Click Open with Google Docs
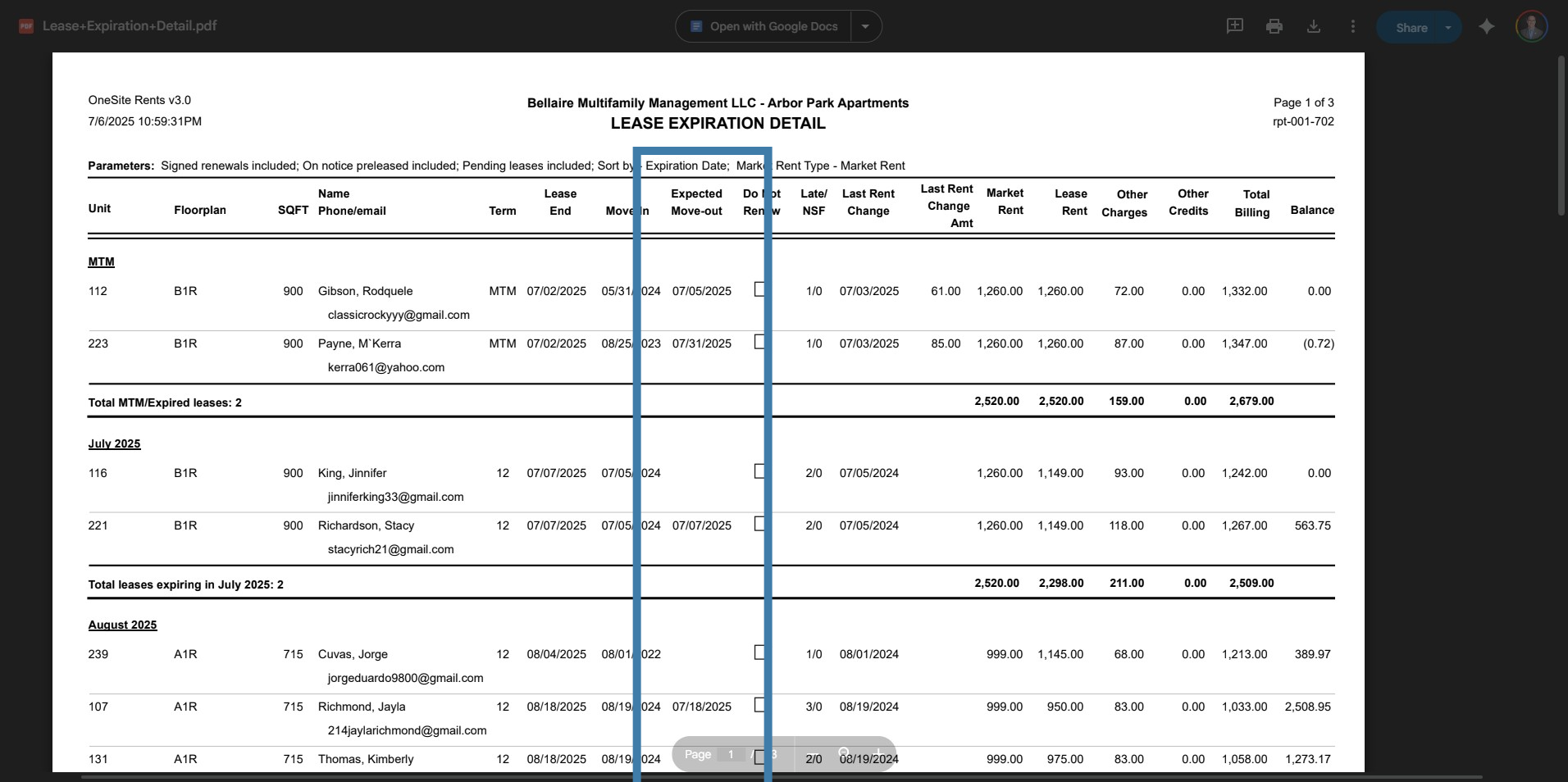1568x782 pixels. [x=763, y=26]
